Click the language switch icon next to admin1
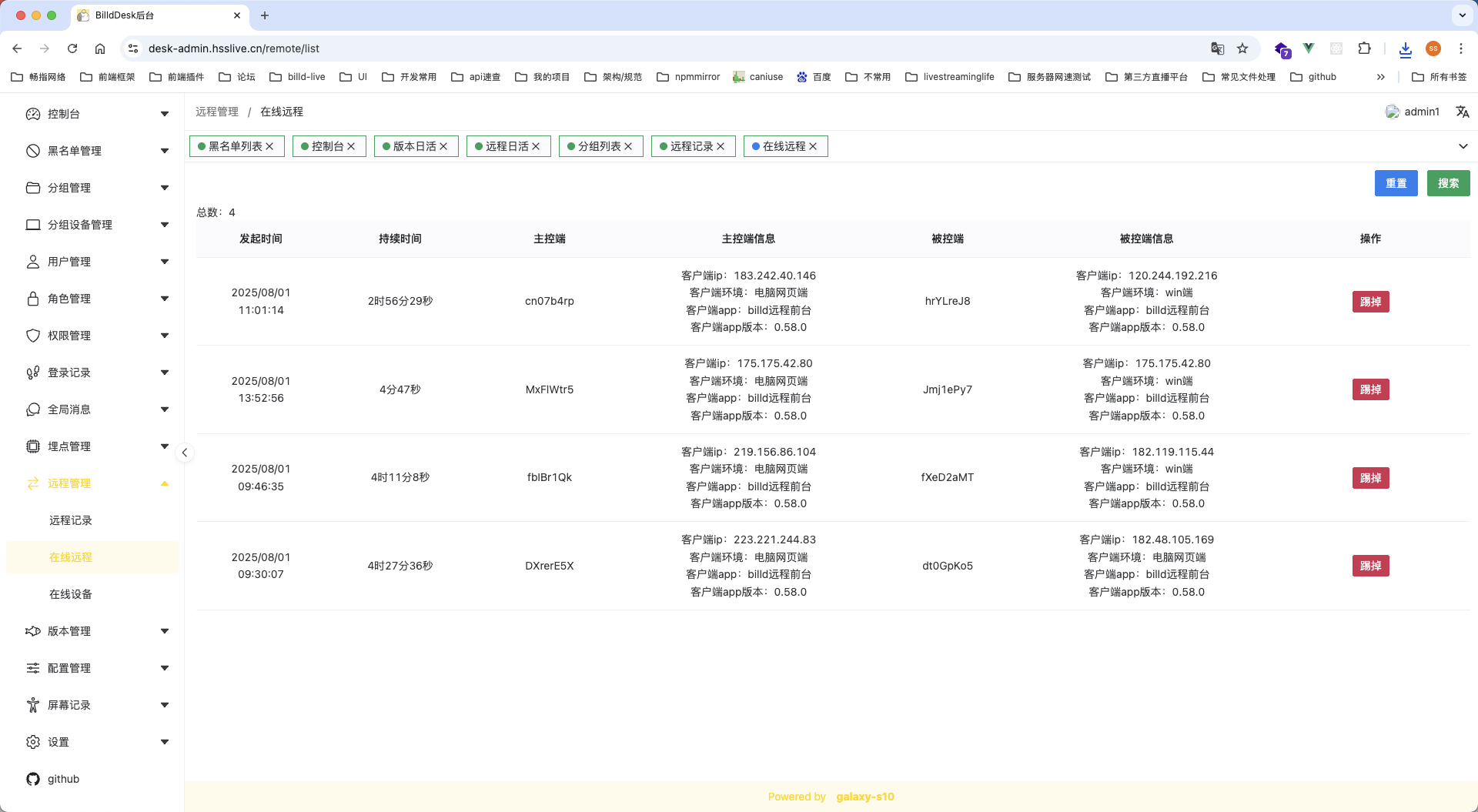 pos(1463,112)
